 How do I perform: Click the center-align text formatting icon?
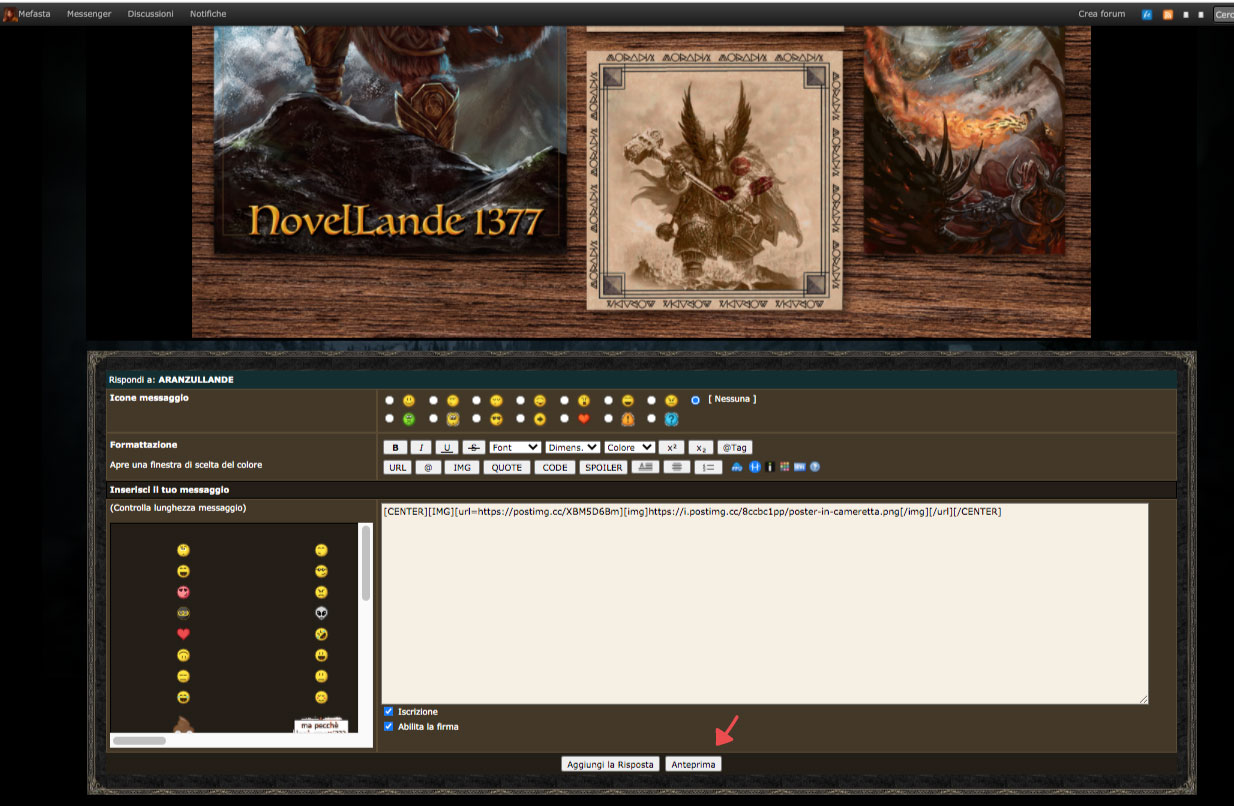click(677, 467)
